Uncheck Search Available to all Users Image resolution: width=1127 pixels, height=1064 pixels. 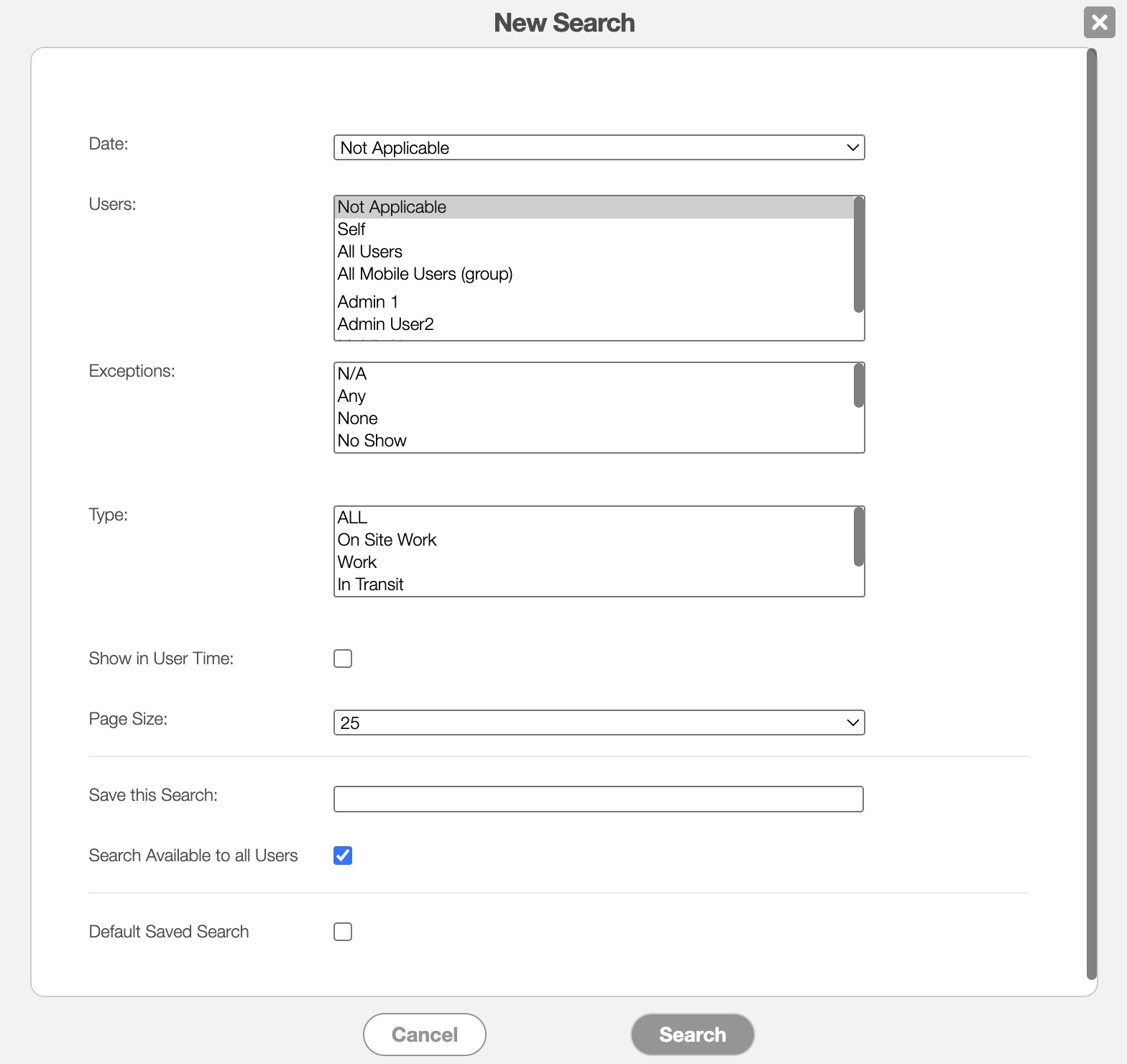point(343,856)
